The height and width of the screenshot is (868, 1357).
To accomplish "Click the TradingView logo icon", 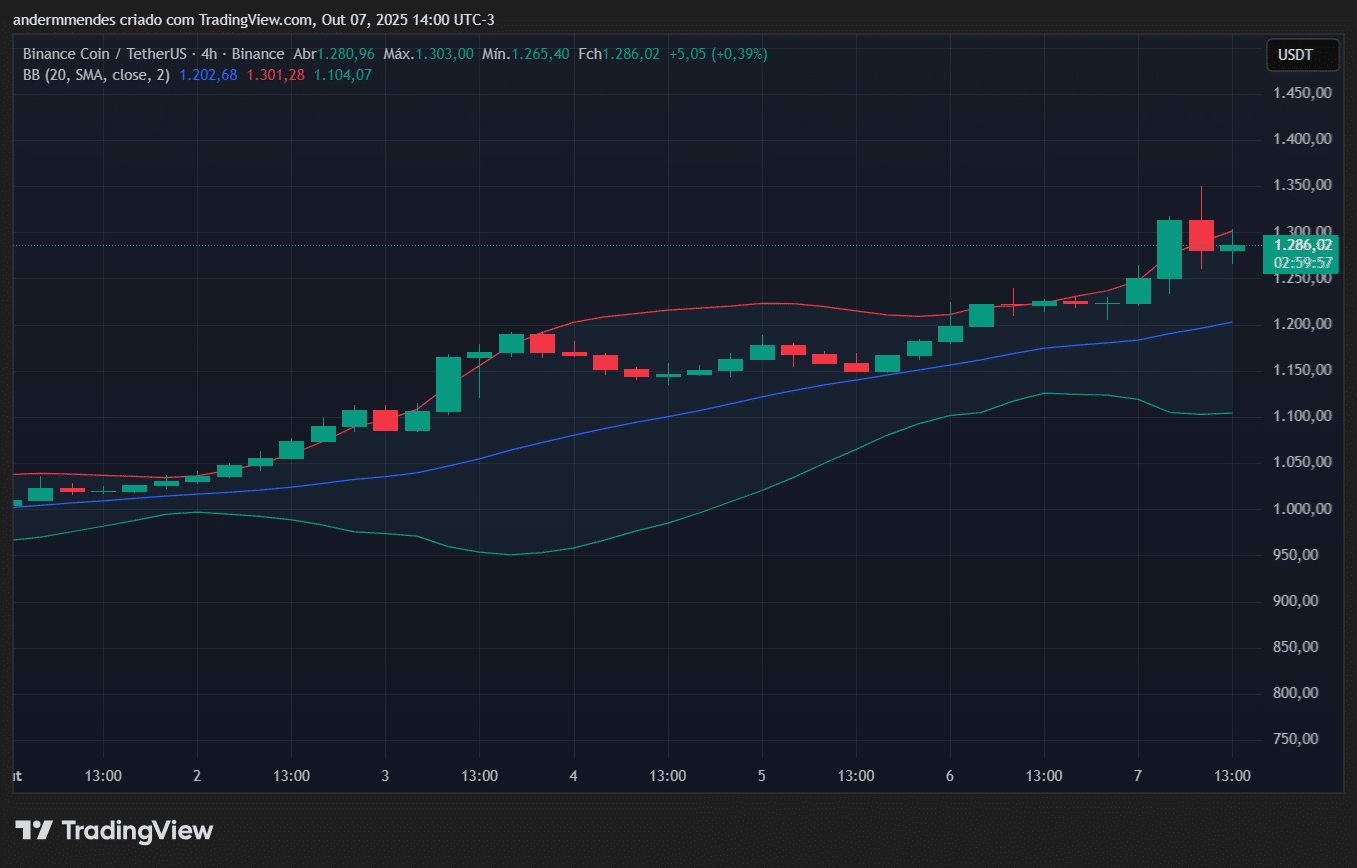I will [33, 830].
